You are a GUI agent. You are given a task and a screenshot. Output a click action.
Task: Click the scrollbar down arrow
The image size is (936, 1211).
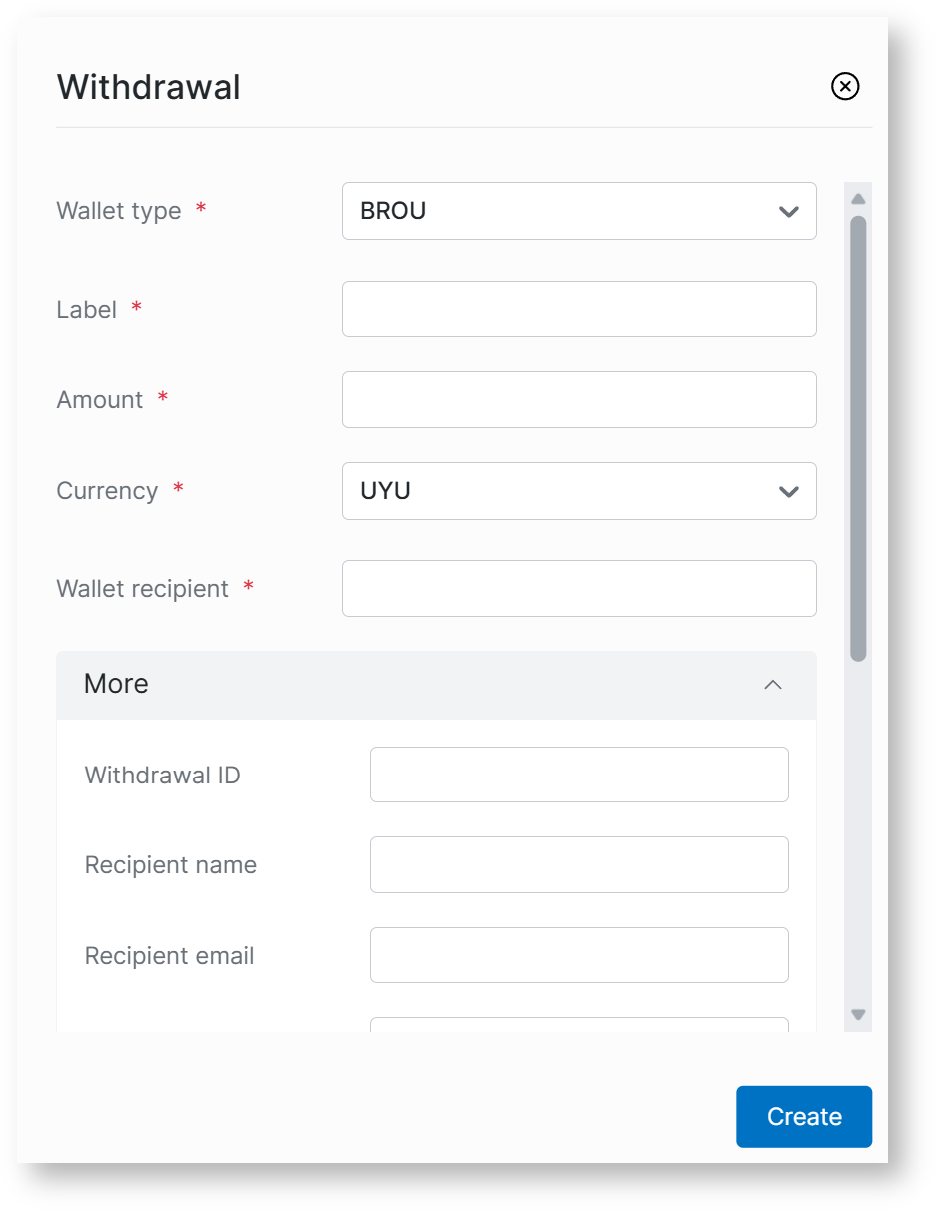point(858,1014)
